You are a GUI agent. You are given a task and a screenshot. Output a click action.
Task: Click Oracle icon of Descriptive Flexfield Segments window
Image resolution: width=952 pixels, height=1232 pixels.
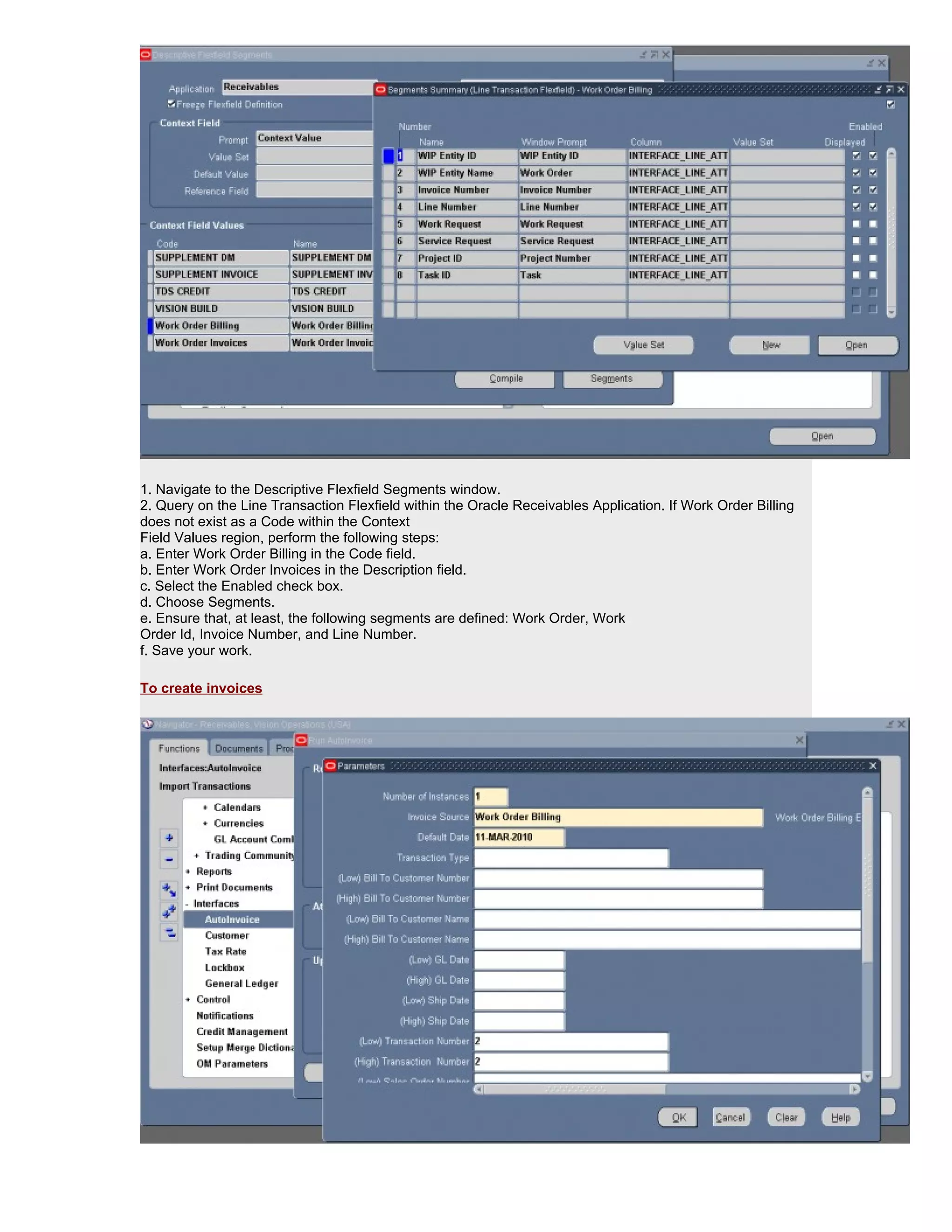click(x=145, y=55)
